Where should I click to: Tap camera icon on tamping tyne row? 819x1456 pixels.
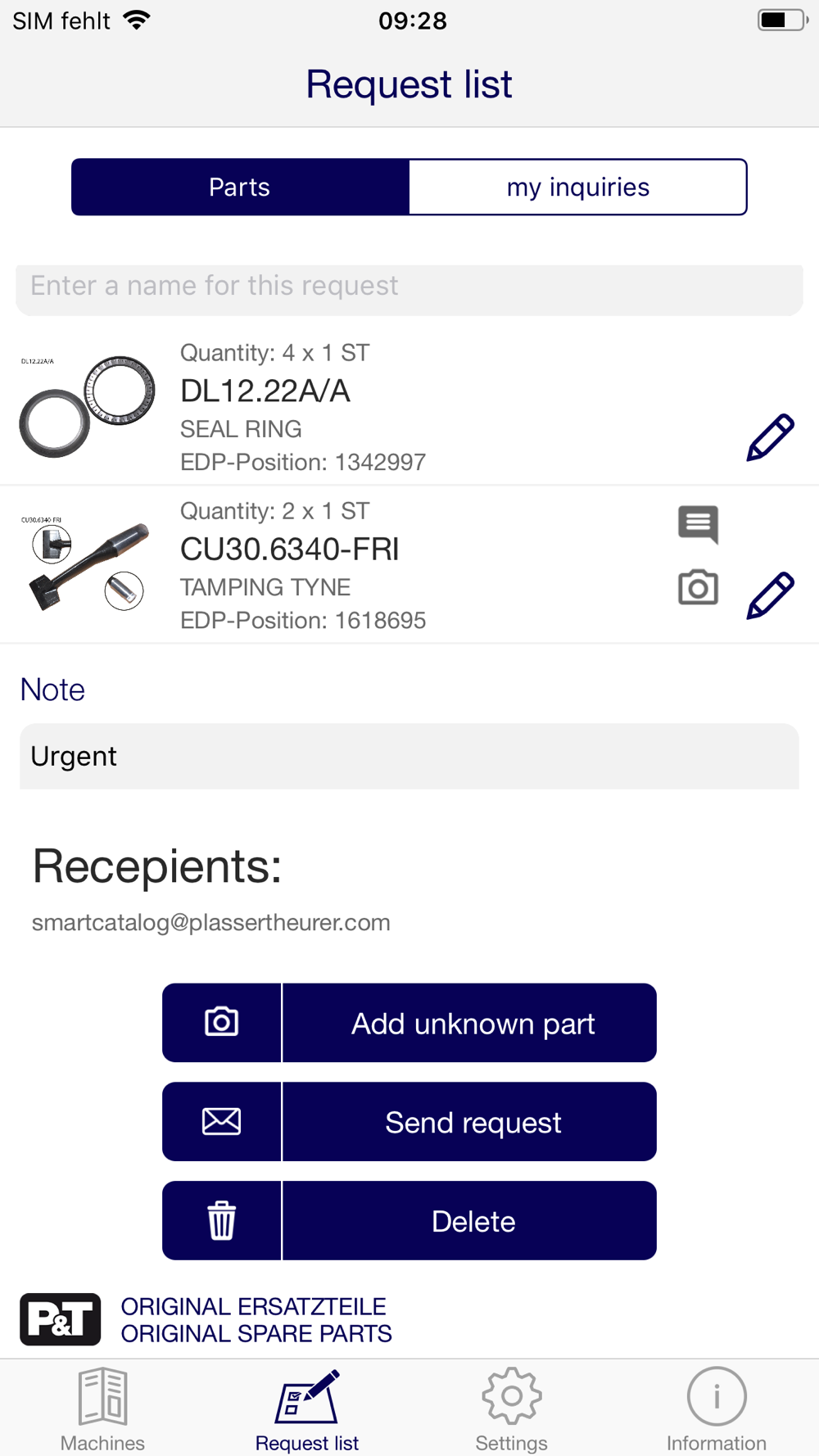pos(698,588)
